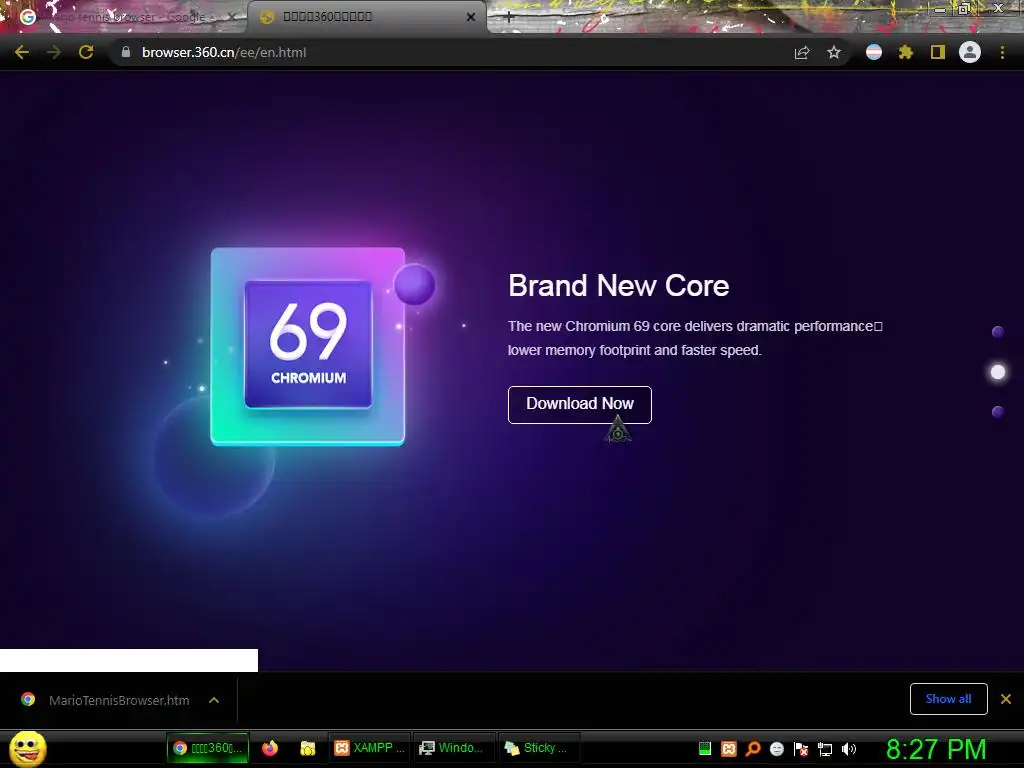
Task: Select the second active slide dot
Action: 998,372
